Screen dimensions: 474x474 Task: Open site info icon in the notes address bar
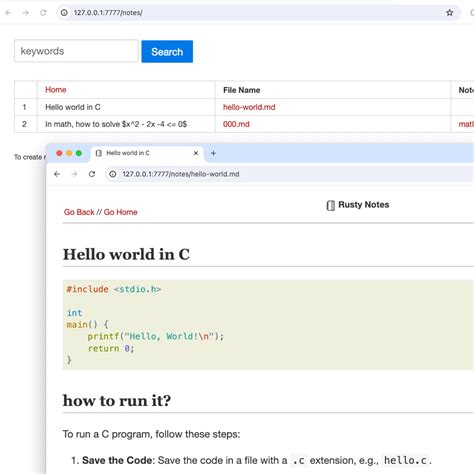tap(64, 13)
